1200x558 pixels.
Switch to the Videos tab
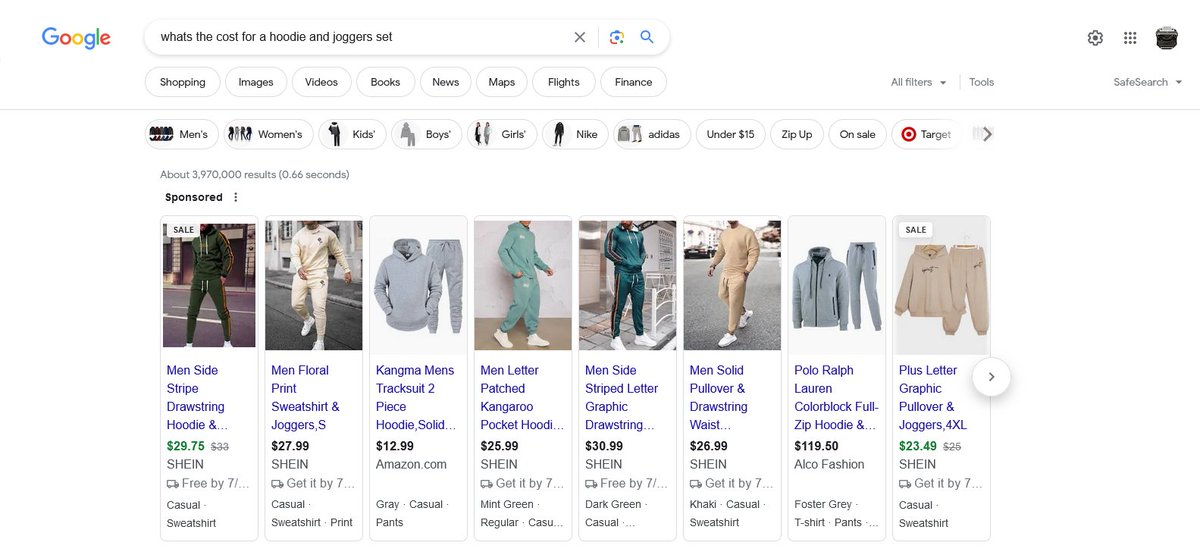322,82
